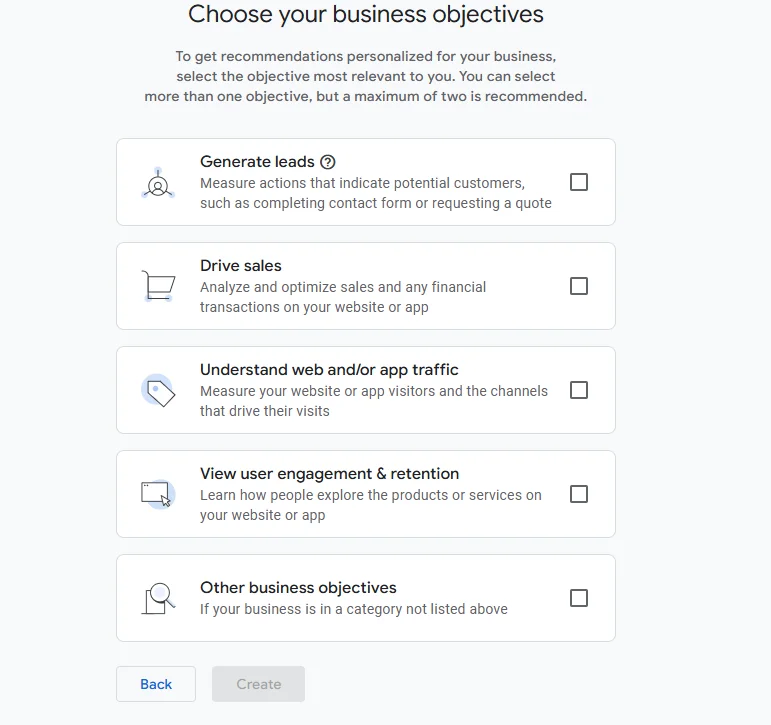
Task: Pick the Other business objectives heading
Action: coord(298,588)
